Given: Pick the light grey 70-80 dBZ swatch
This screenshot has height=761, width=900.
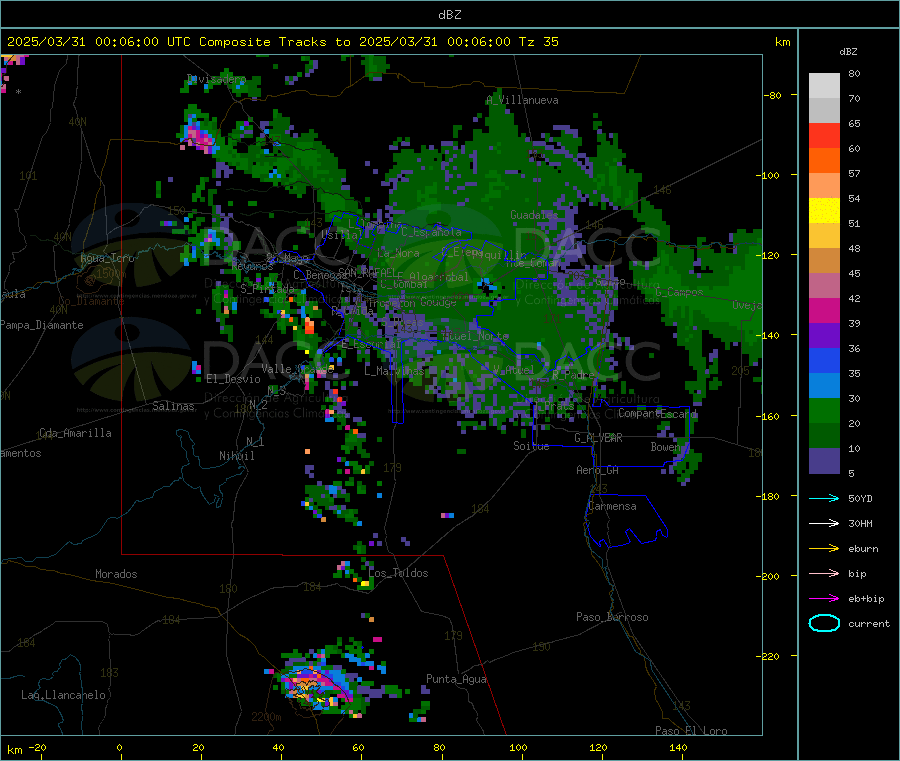Looking at the screenshot, I should pyautogui.click(x=824, y=86).
